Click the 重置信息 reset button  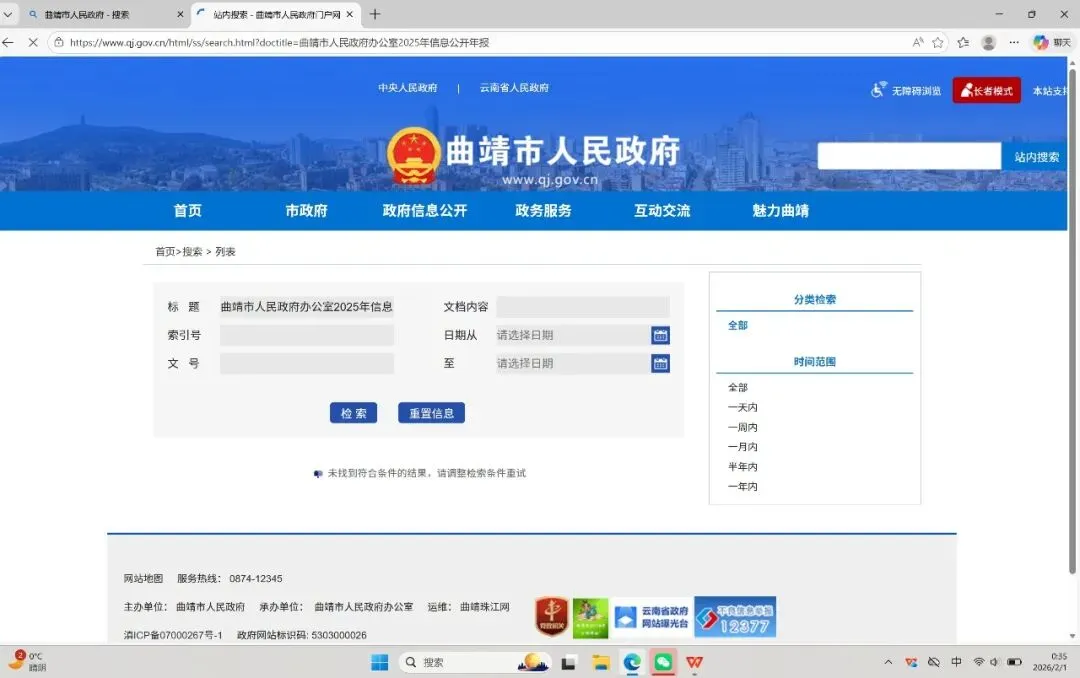tap(431, 413)
